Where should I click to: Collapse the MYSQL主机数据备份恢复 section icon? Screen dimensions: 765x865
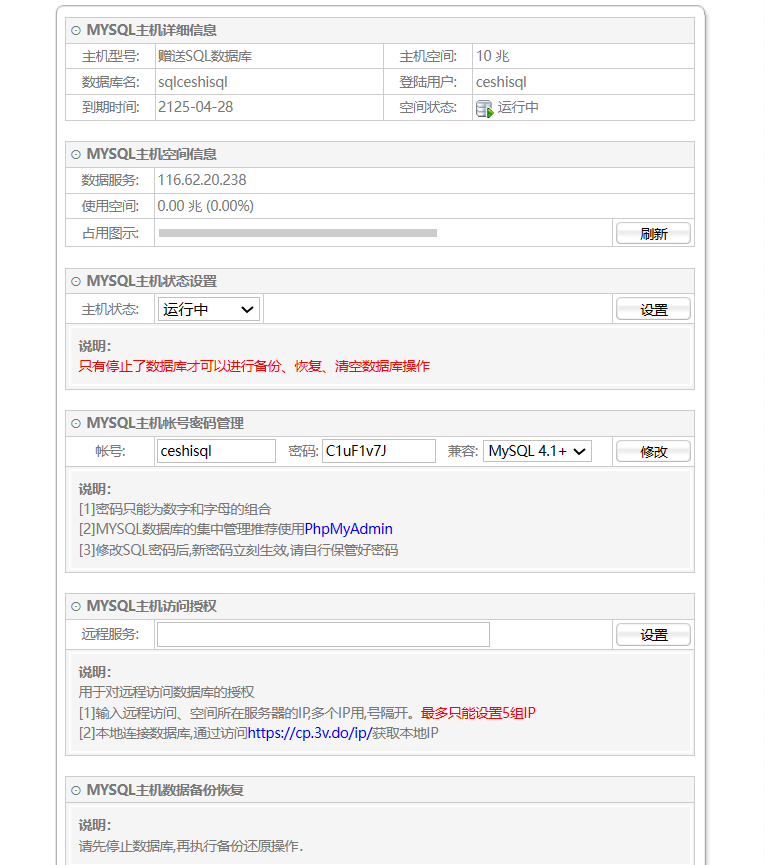pyautogui.click(x=76, y=791)
